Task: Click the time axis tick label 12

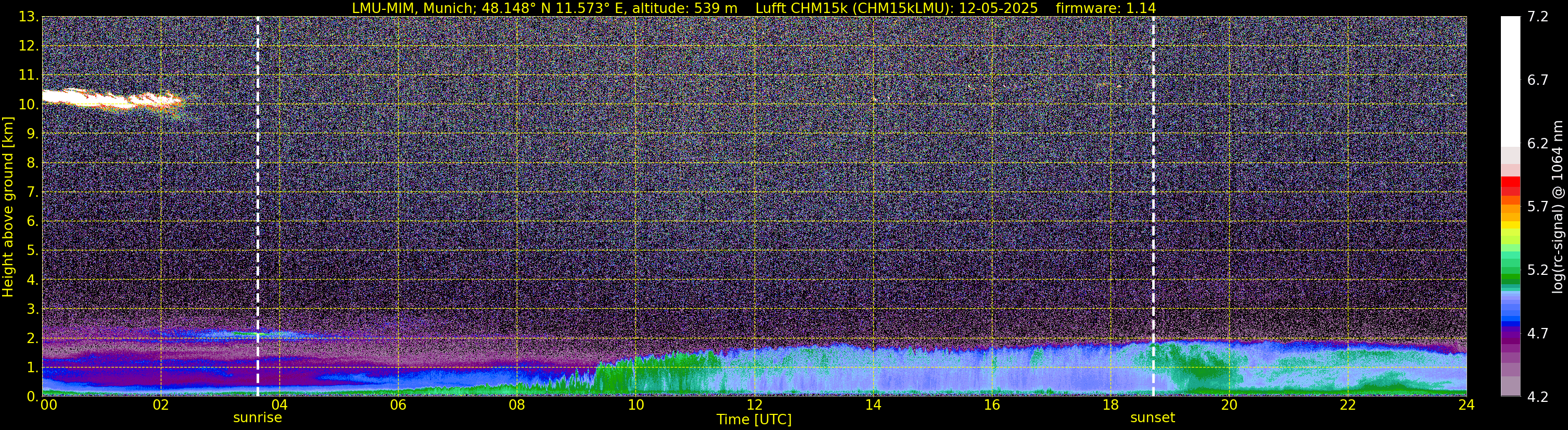Action: click(x=754, y=405)
